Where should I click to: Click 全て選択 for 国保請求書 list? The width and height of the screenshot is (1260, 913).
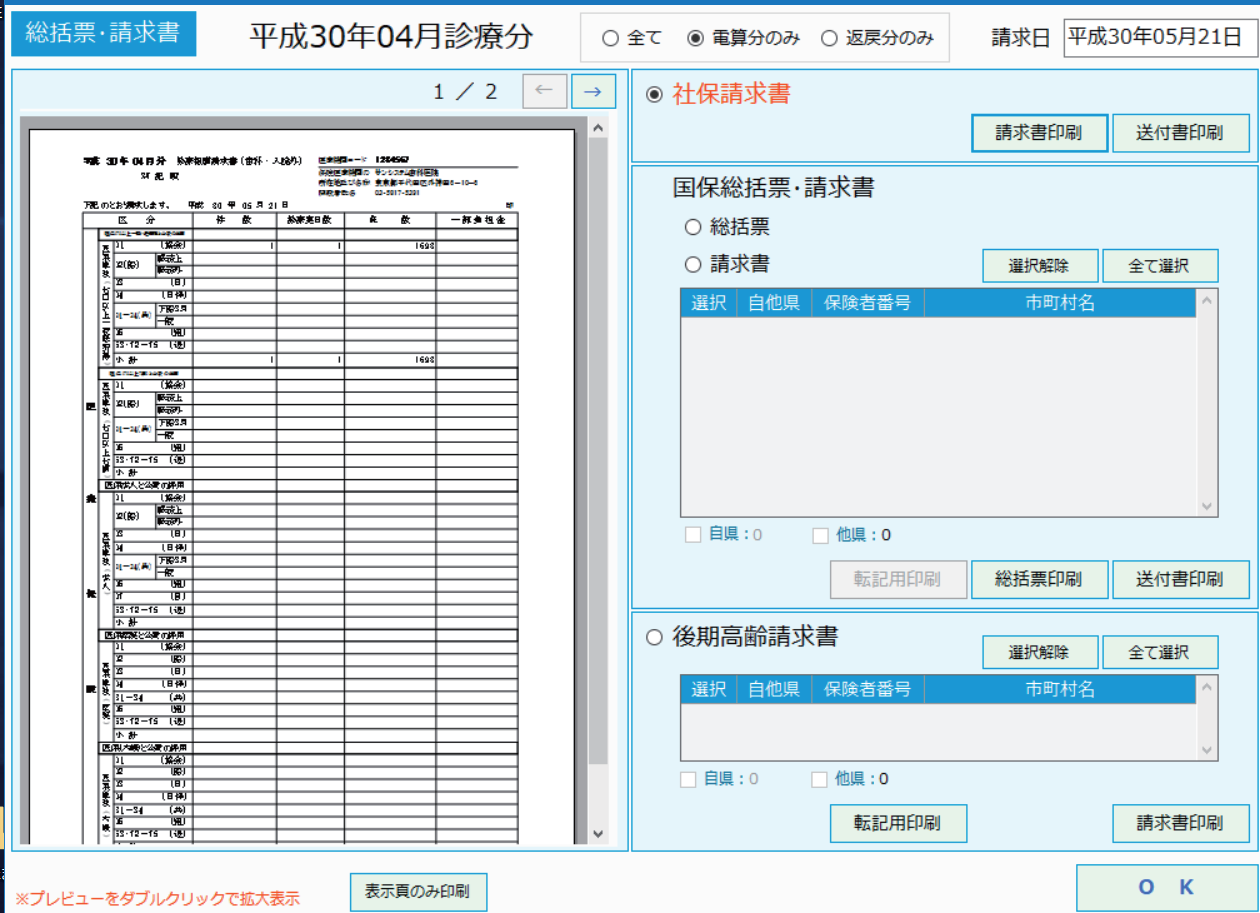click(x=1160, y=265)
